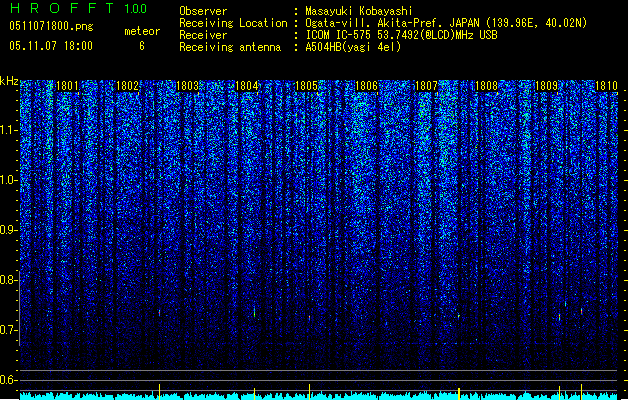Click the 1801 time marker
The image size is (629, 400).
[x=67, y=86]
